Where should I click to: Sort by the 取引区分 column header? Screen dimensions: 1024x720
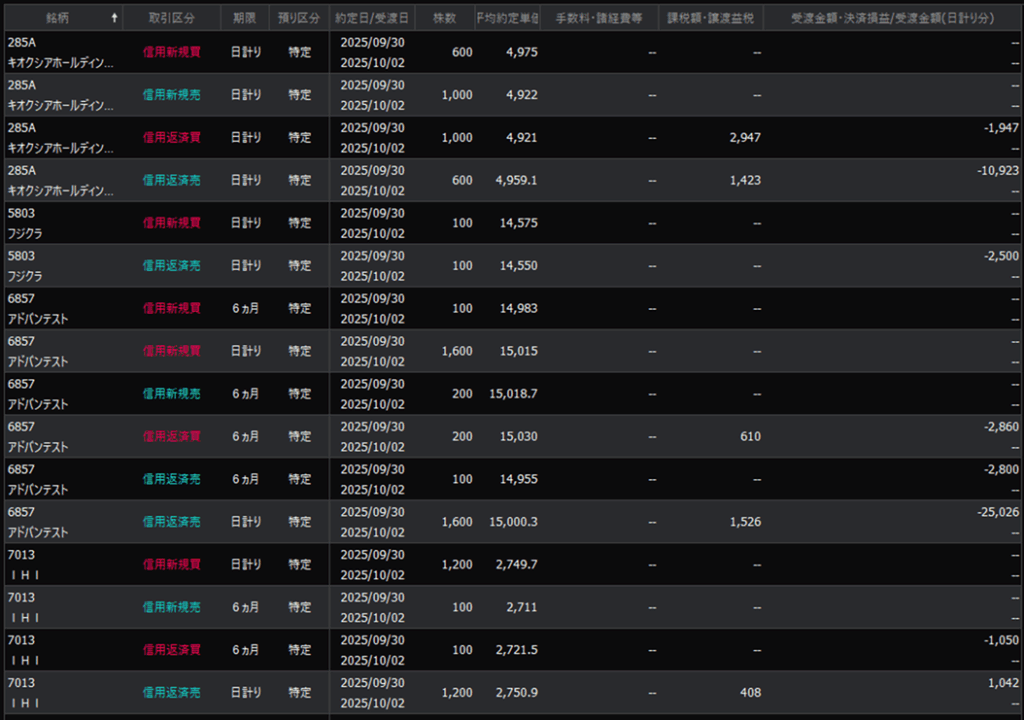pyautogui.click(x=171, y=18)
